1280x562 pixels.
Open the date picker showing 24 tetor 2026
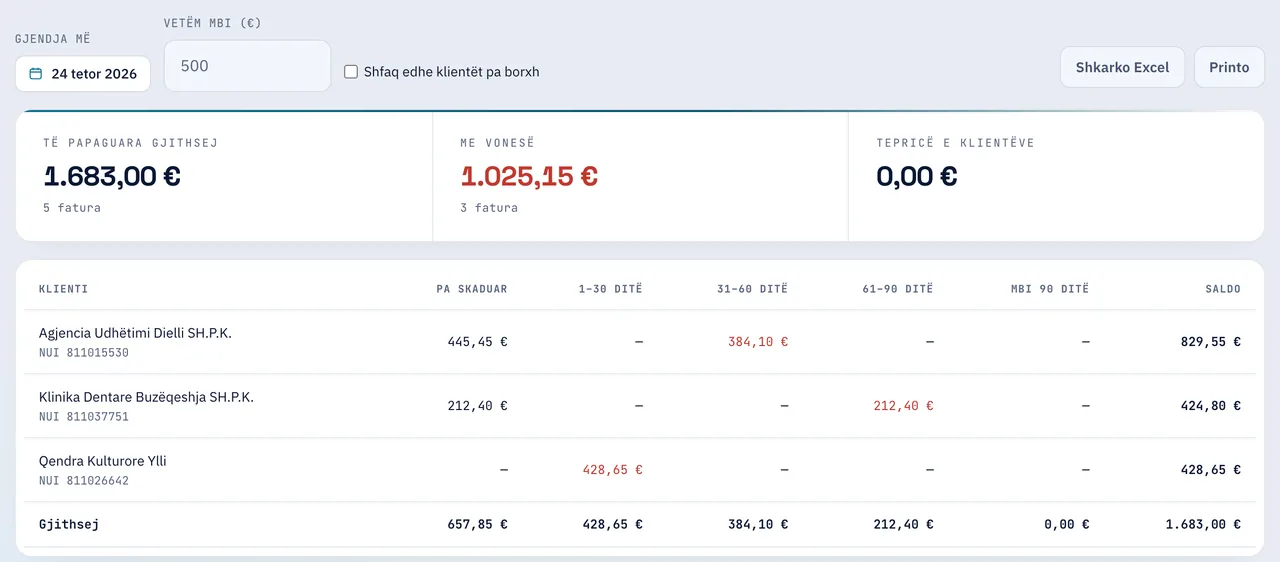83,74
